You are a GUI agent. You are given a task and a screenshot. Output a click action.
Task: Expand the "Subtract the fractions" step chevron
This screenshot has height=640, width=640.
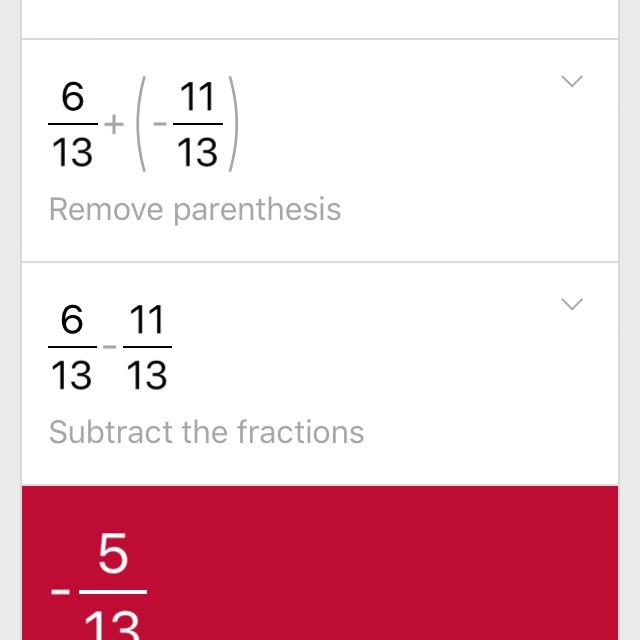[x=572, y=304]
